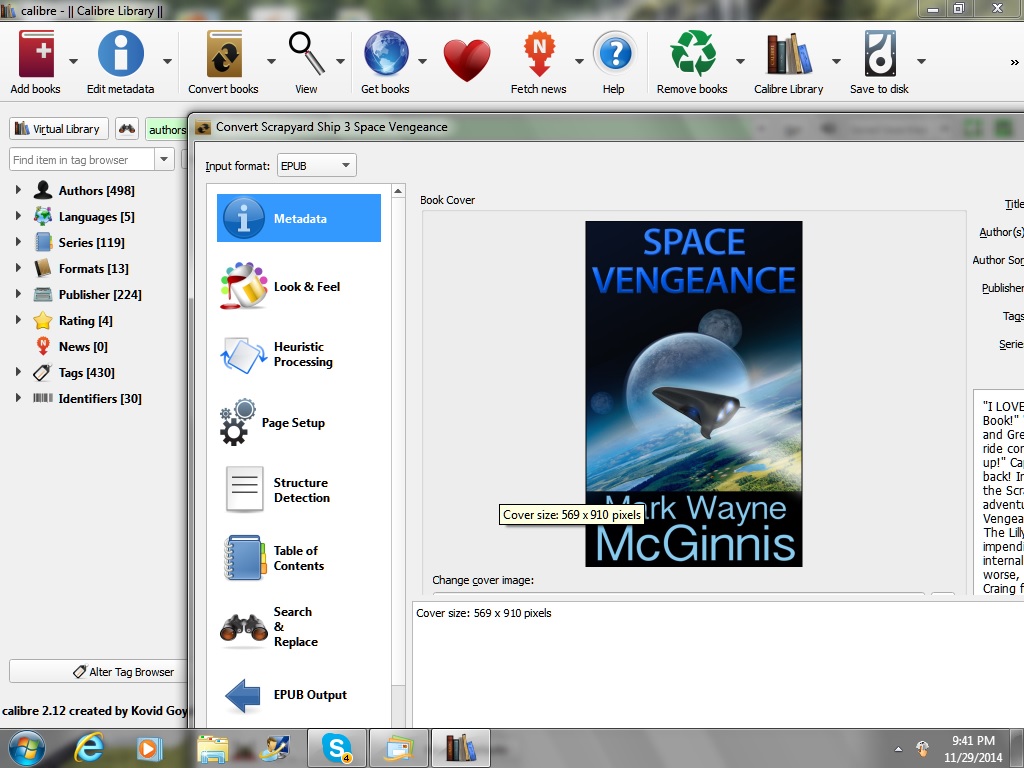Open Fetch news dropdown arrow
Viewport: 1024px width, 768px height.
(579, 61)
